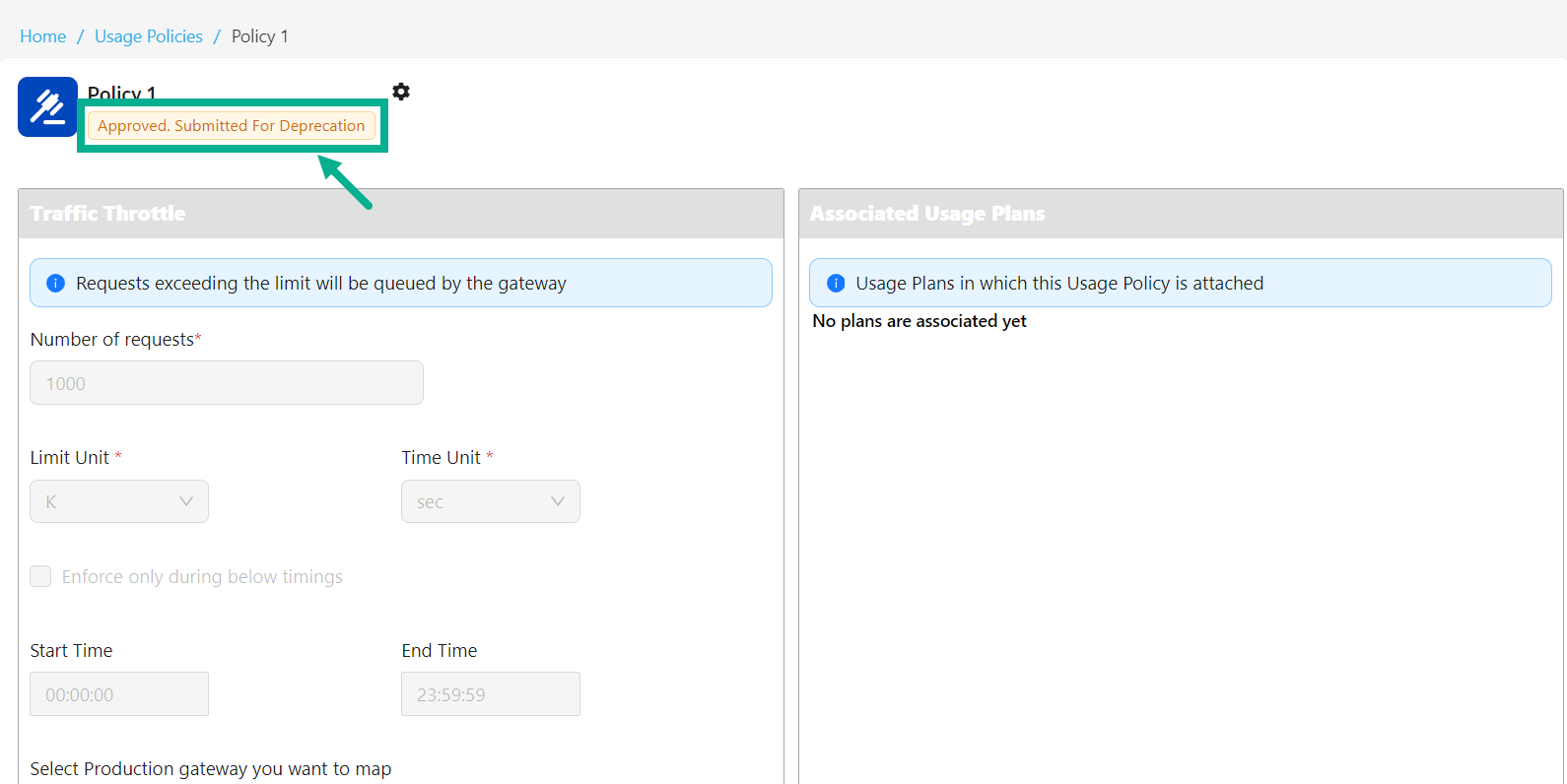This screenshot has width=1567, height=784.
Task: Click the Policy 1 title heading
Action: (122, 92)
